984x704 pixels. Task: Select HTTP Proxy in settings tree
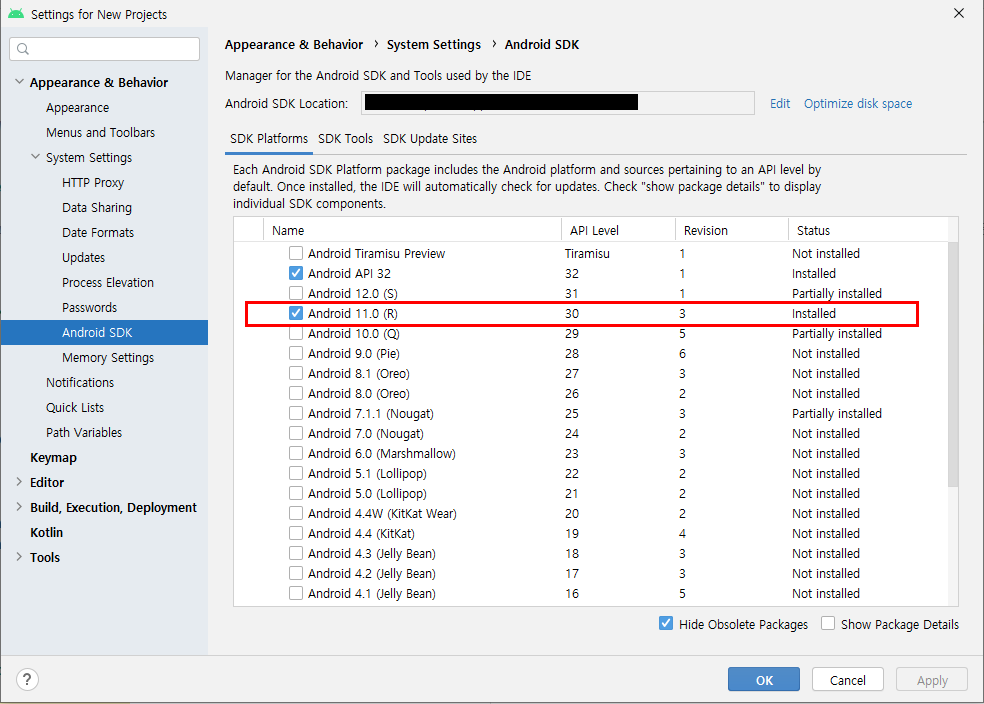[x=93, y=183]
